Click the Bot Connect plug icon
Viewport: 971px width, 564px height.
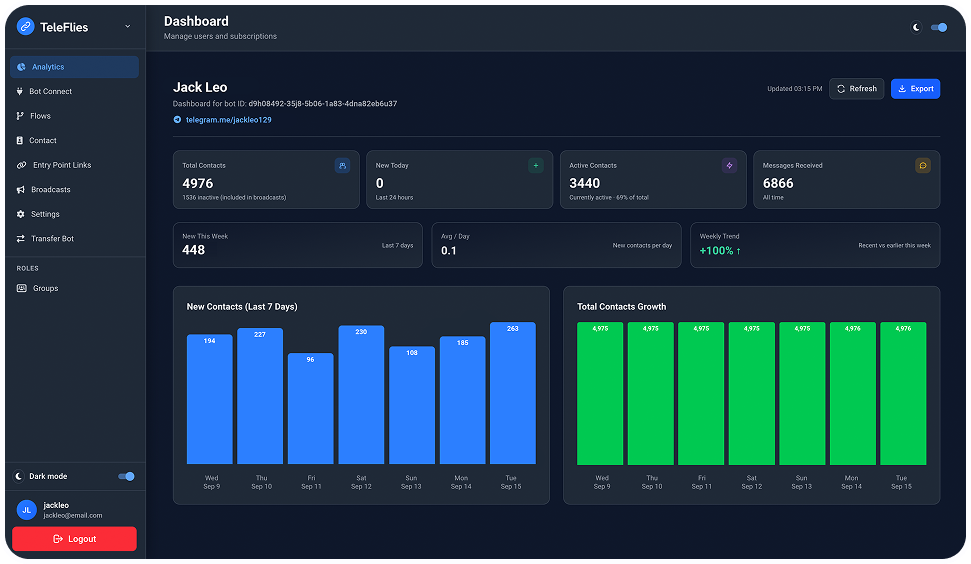(x=20, y=92)
